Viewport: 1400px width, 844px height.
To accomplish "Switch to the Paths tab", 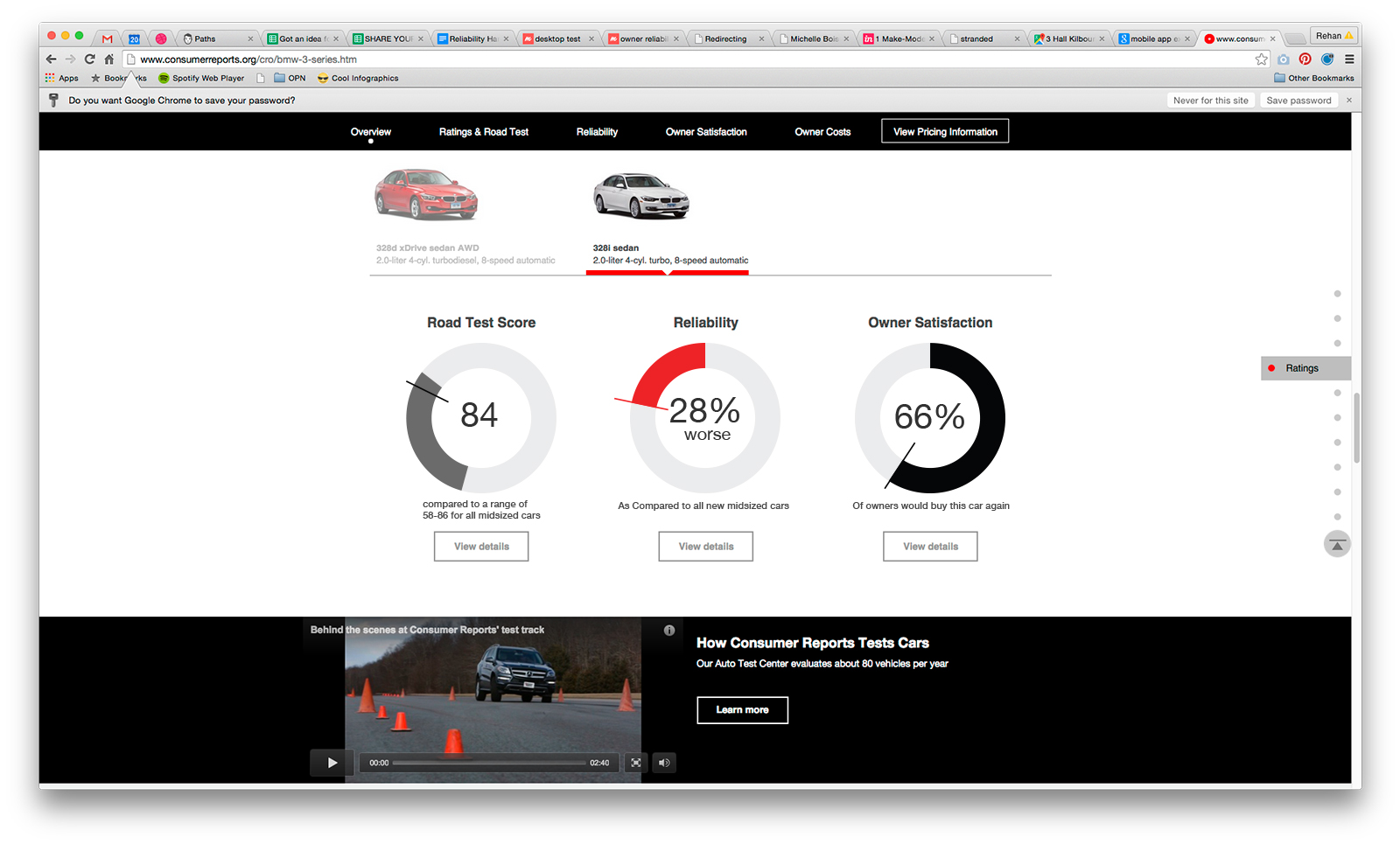I will click(x=217, y=38).
